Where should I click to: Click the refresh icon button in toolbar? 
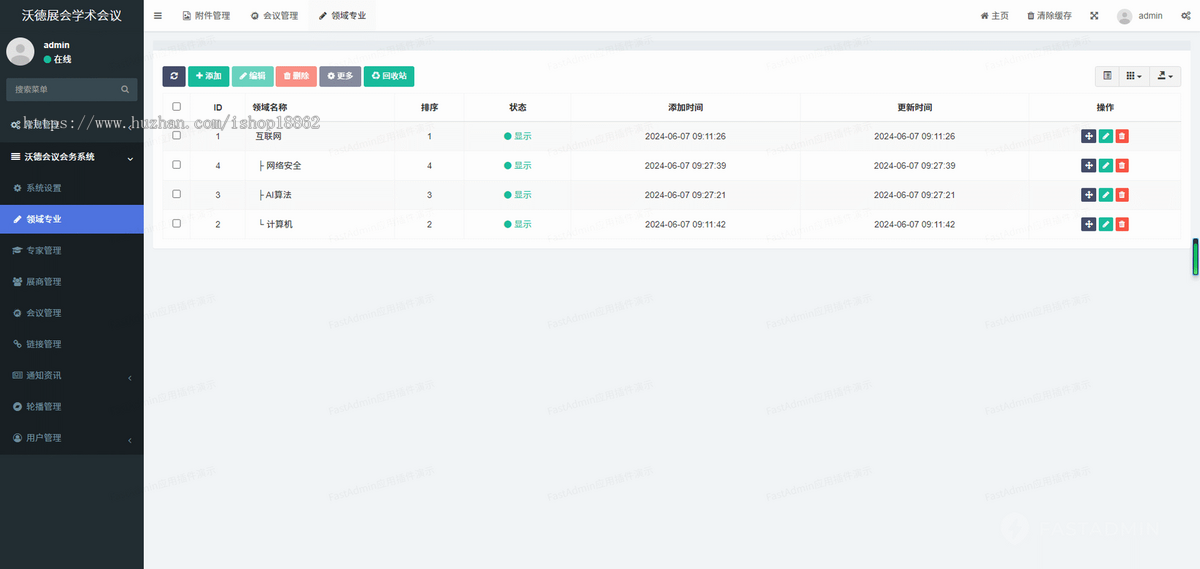(x=174, y=76)
